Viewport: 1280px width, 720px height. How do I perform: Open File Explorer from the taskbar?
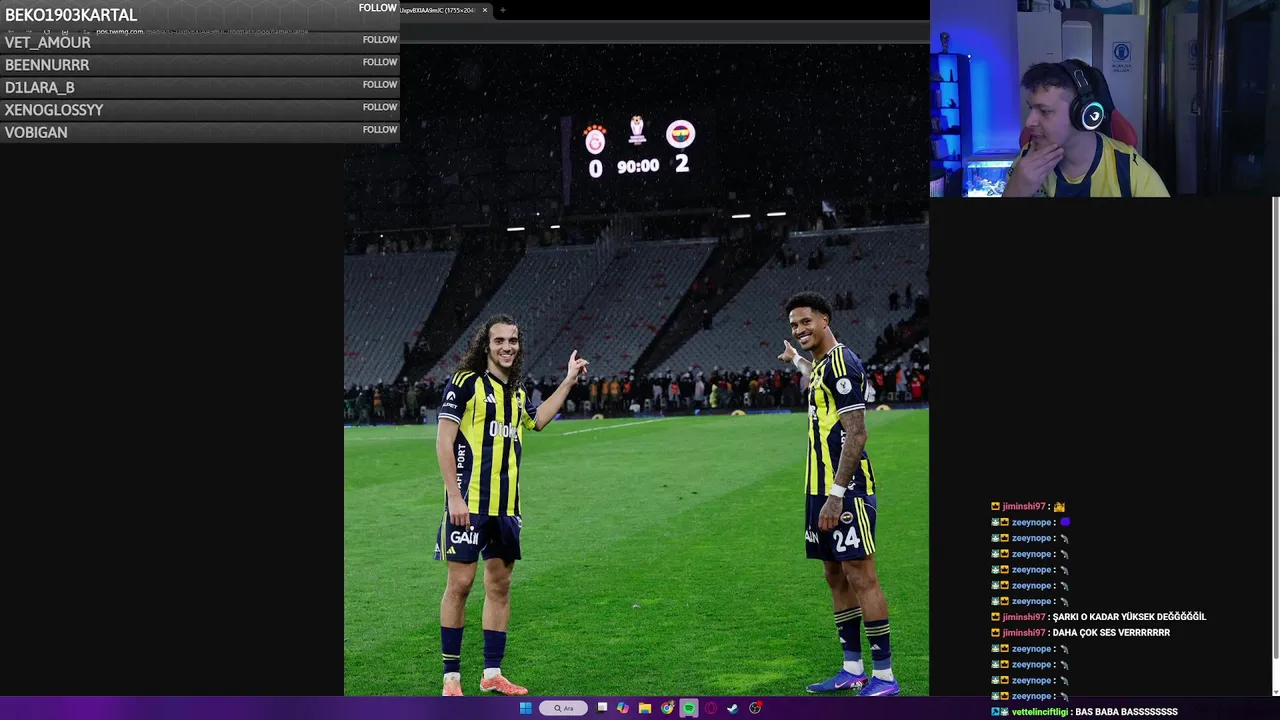click(645, 708)
